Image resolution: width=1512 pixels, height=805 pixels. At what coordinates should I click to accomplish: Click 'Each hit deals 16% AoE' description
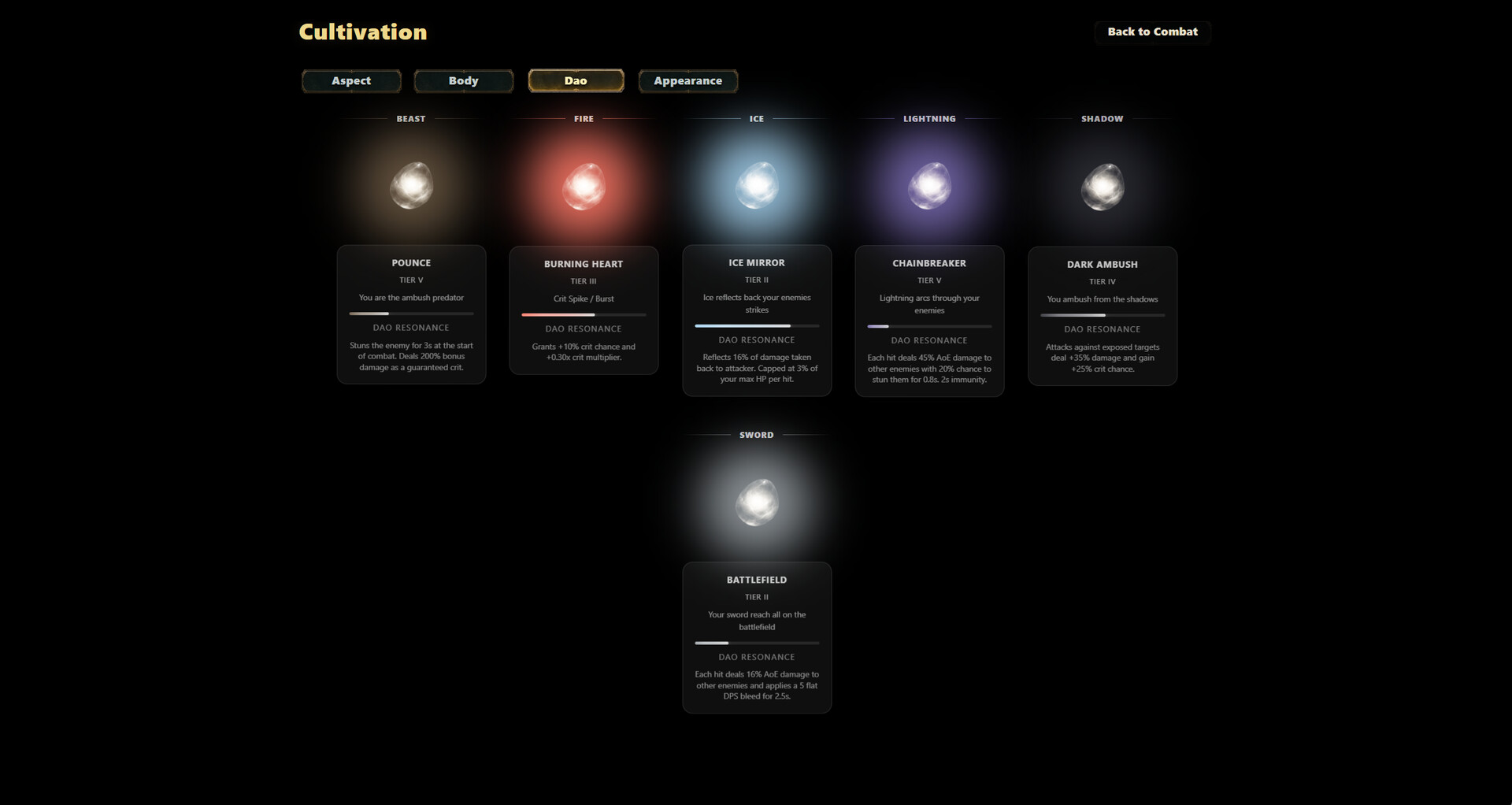[x=757, y=685]
